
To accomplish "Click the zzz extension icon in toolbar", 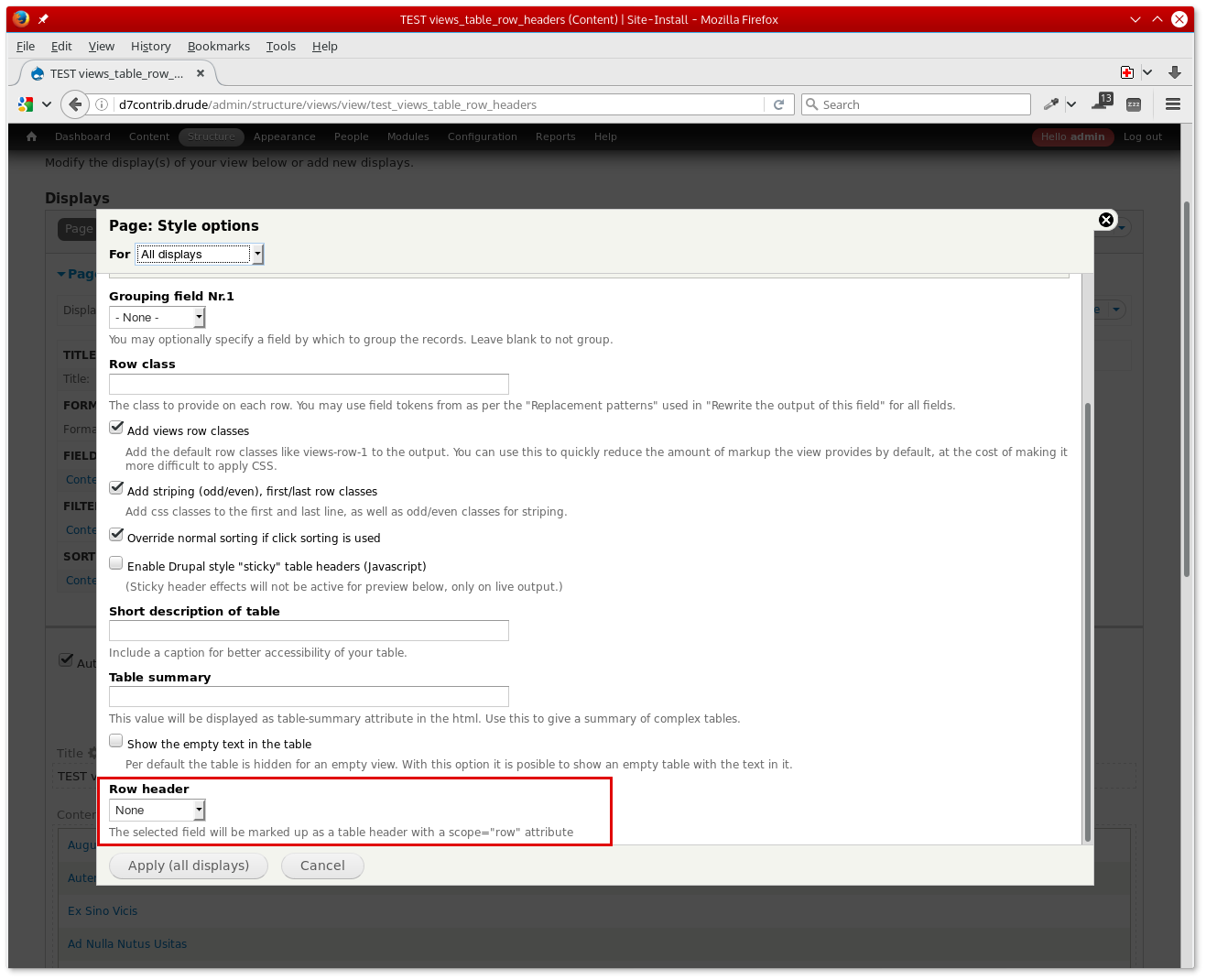I will (1134, 104).
